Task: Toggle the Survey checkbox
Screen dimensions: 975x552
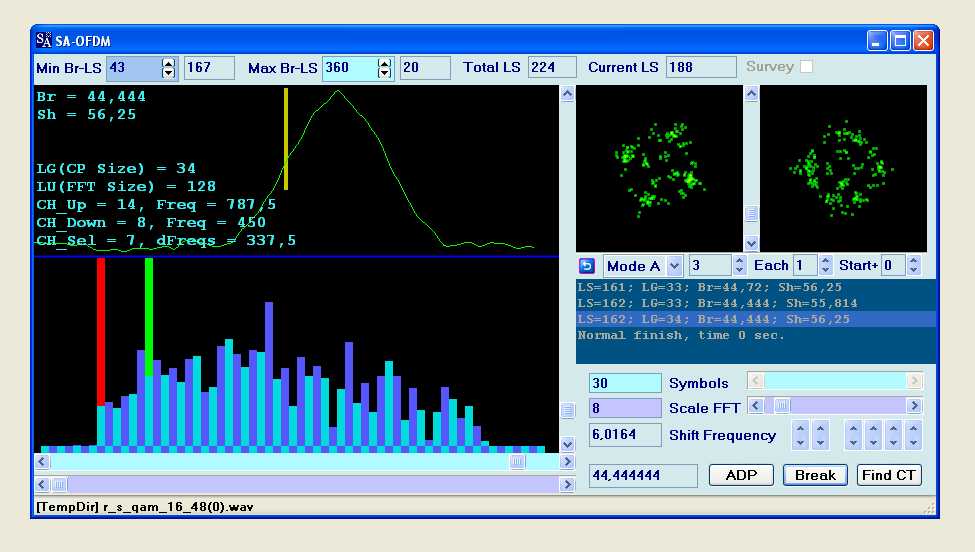Action: [806, 67]
